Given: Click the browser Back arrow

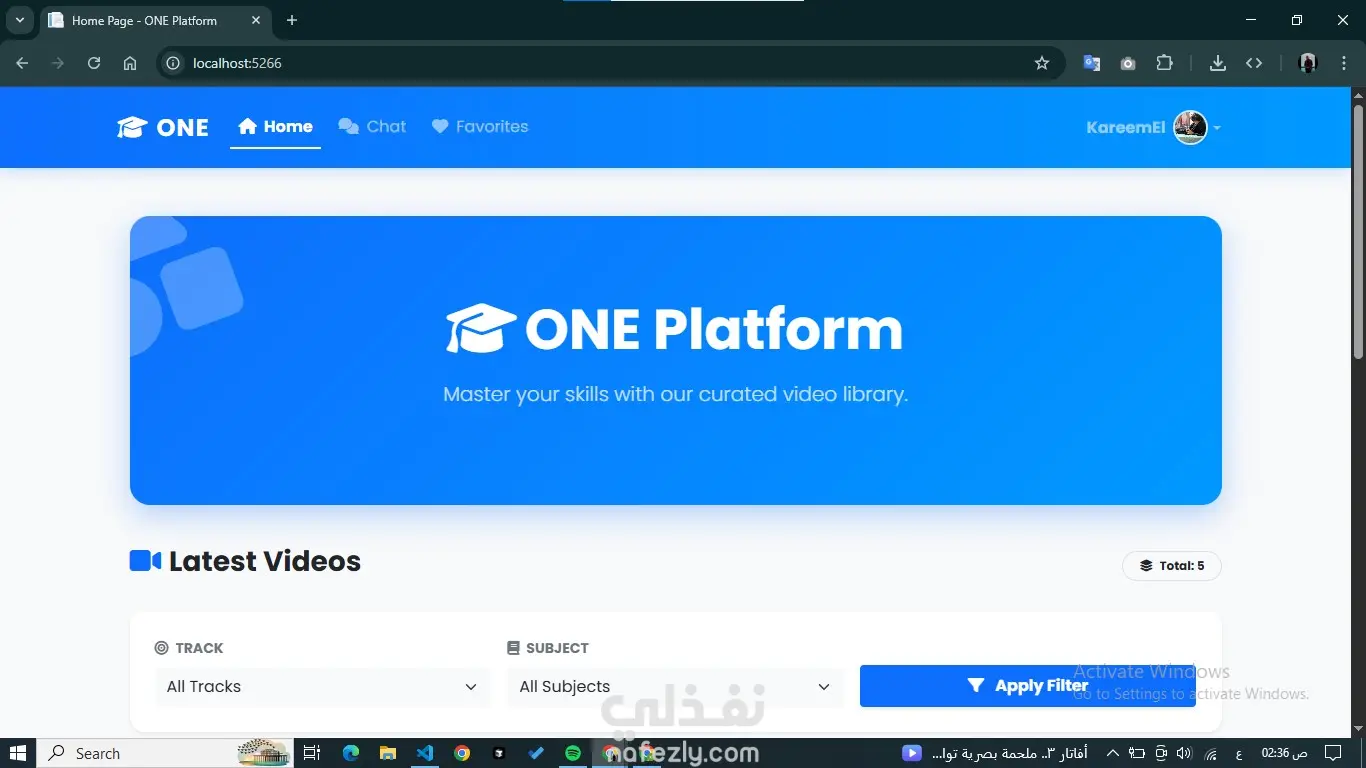Looking at the screenshot, I should [22, 63].
